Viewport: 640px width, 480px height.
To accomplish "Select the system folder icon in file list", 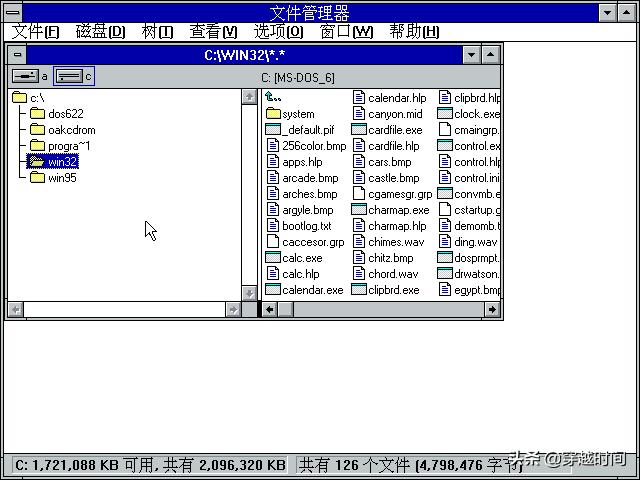I will [x=273, y=113].
